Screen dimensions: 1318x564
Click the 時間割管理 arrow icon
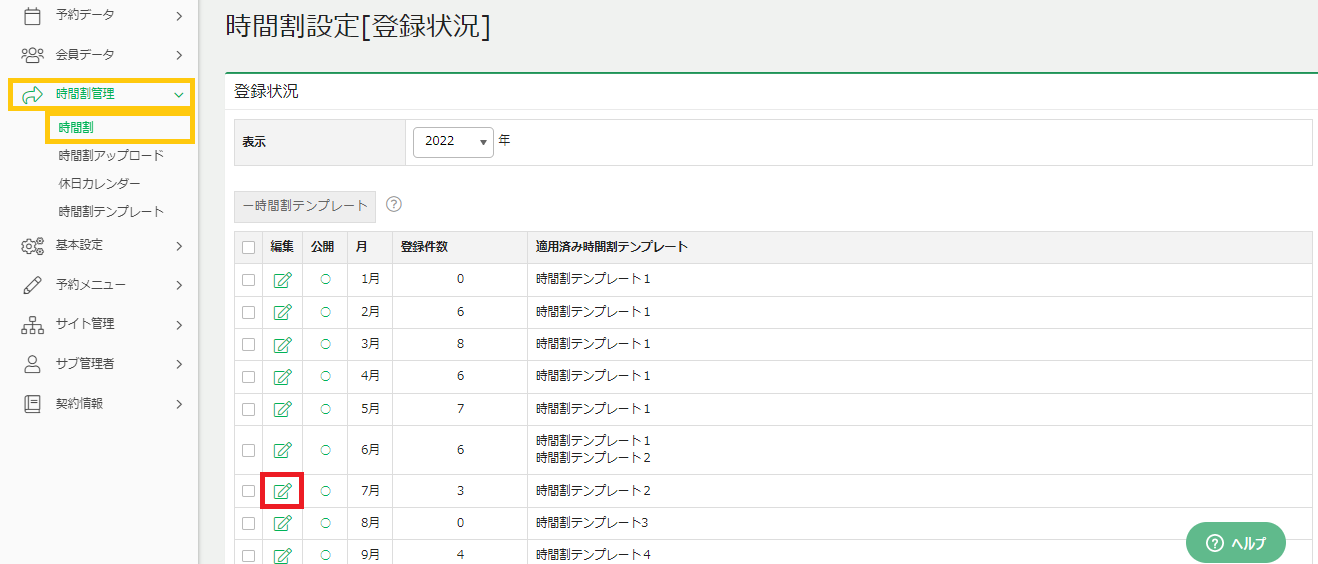[x=32, y=94]
